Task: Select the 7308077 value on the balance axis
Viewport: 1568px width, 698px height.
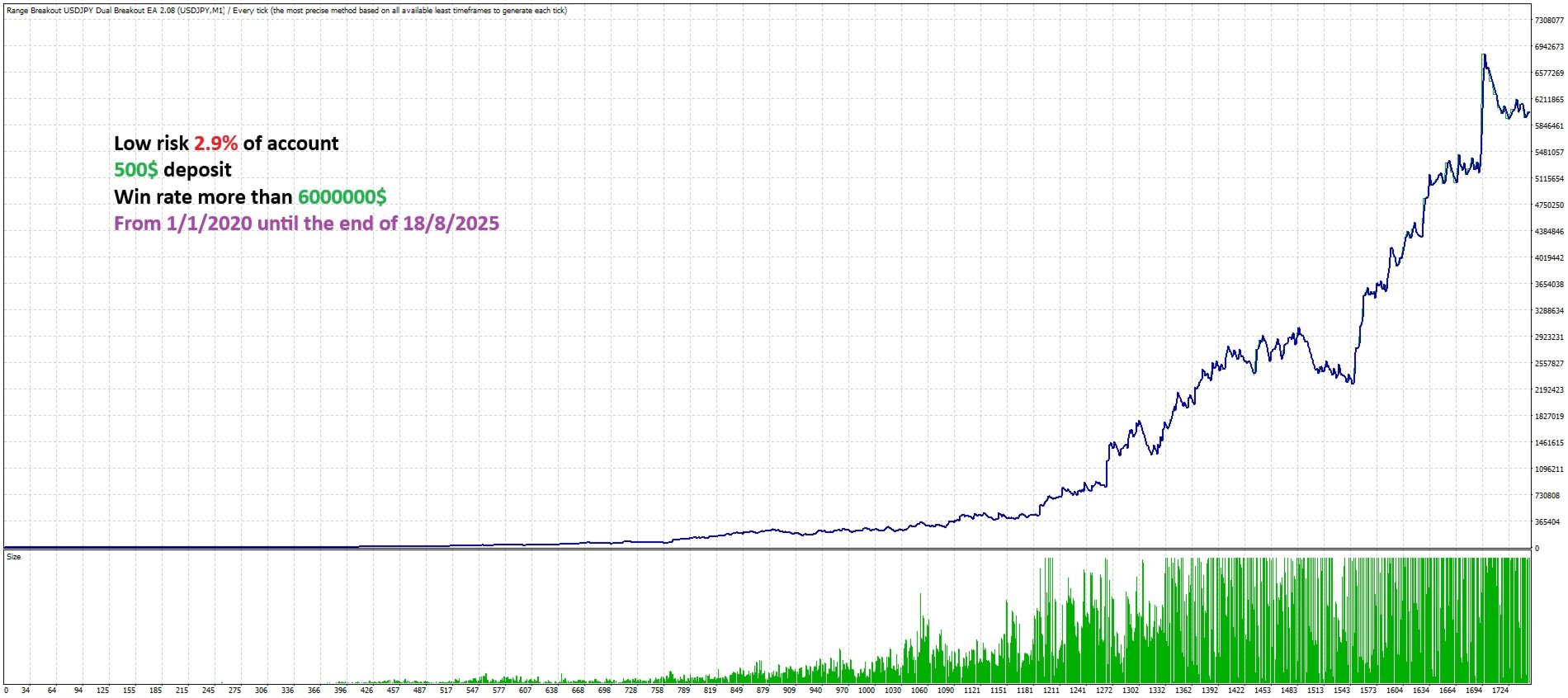Action: 1549,21
